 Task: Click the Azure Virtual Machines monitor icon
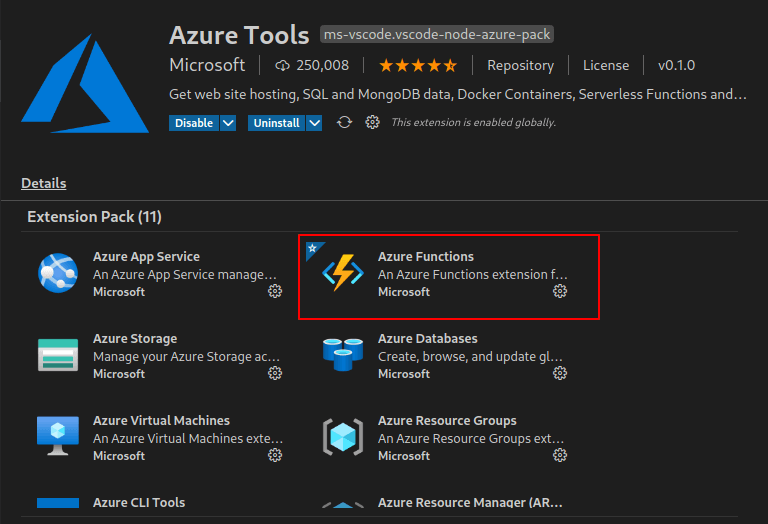[58, 436]
